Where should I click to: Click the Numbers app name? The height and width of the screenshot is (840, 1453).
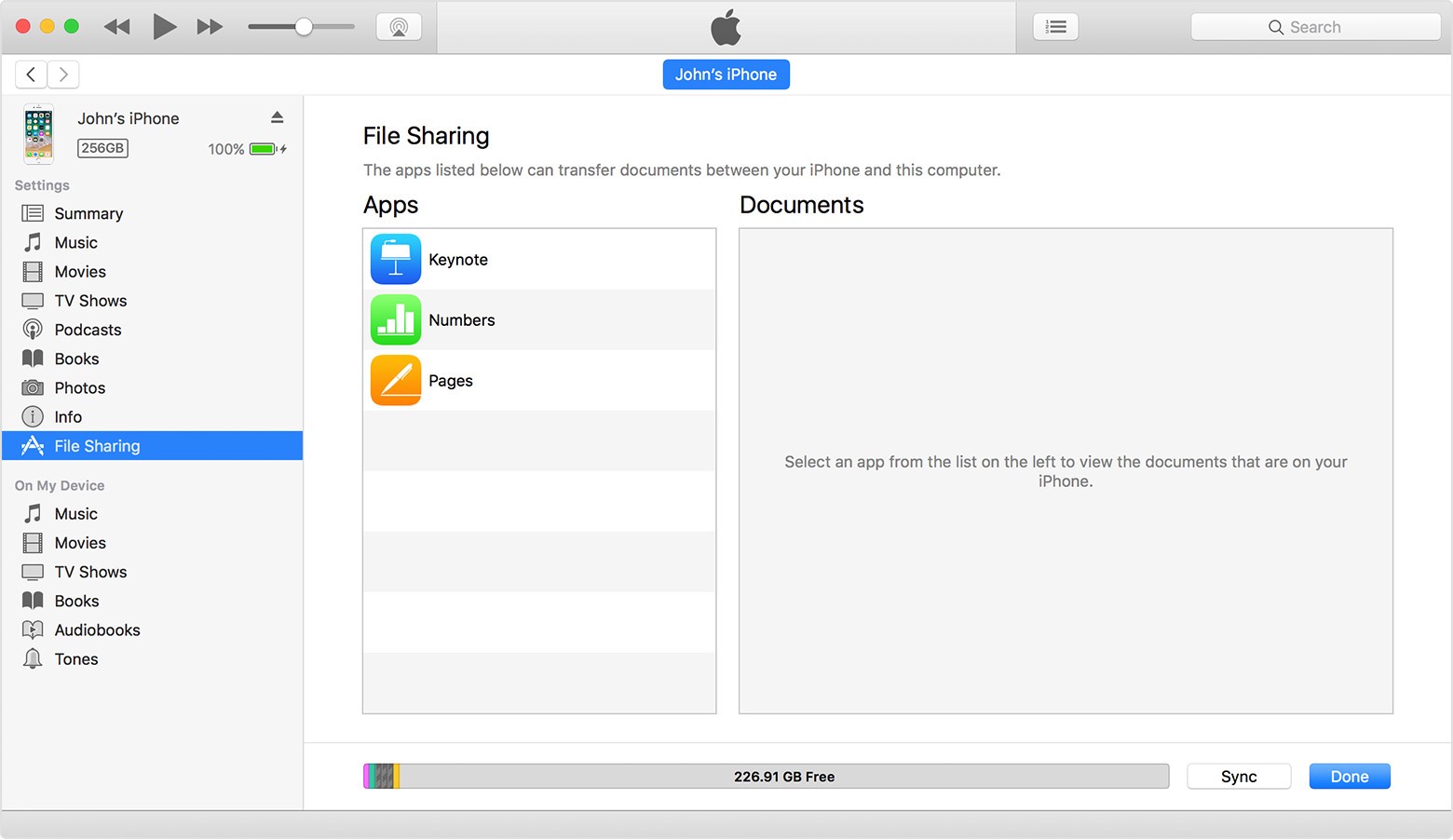click(x=462, y=320)
